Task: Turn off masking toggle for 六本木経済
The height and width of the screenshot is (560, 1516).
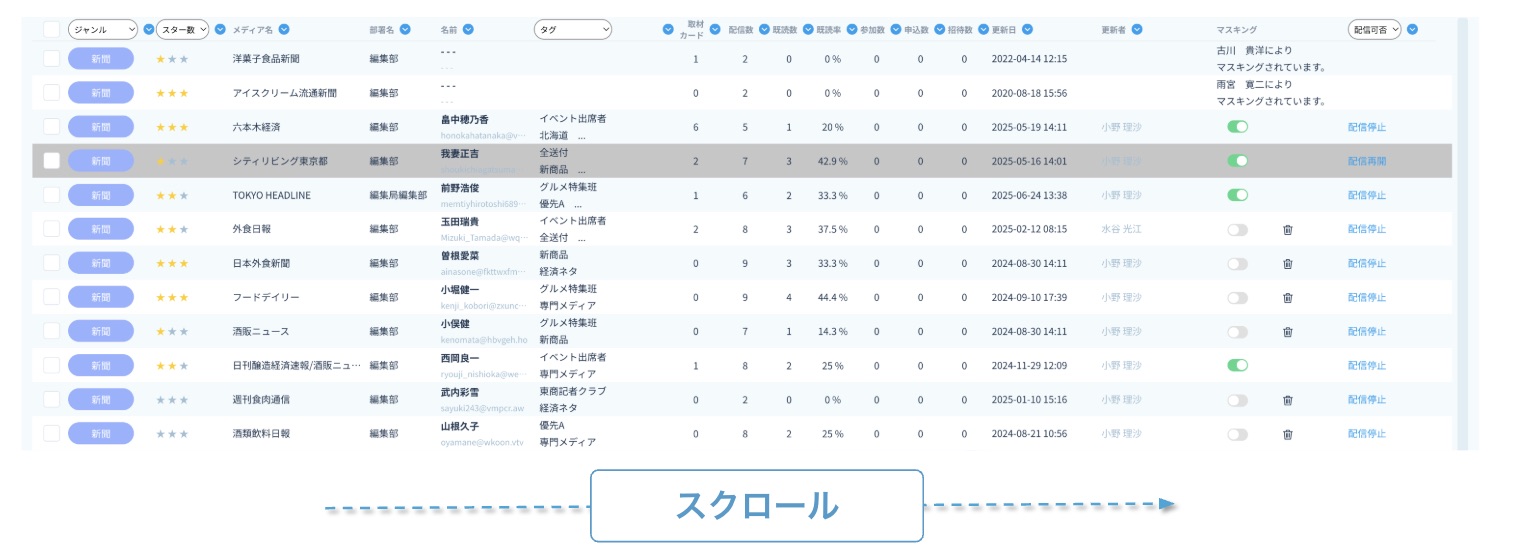Action: 1237,127
